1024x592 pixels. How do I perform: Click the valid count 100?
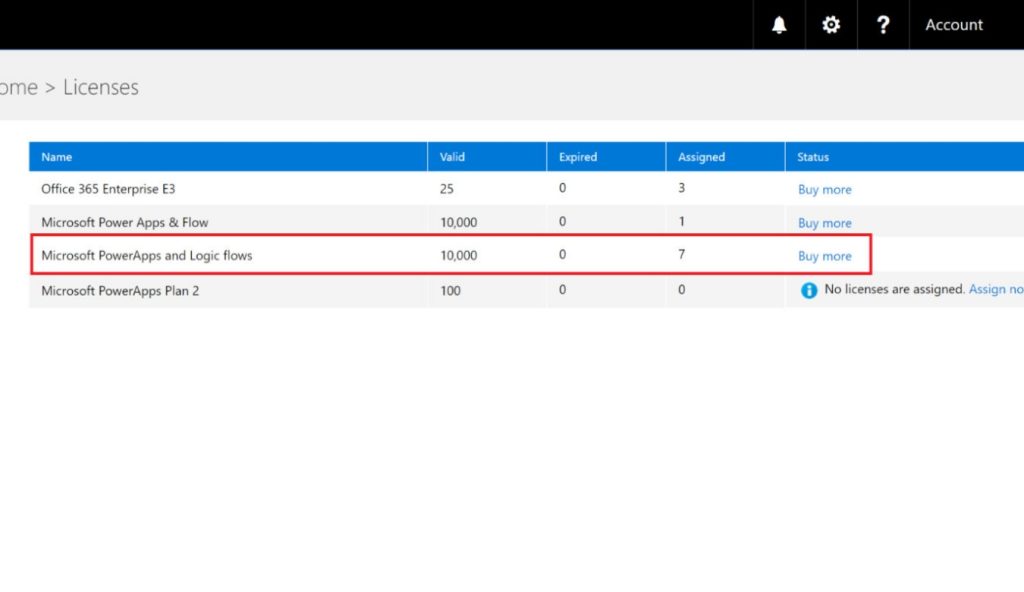pyautogui.click(x=450, y=291)
